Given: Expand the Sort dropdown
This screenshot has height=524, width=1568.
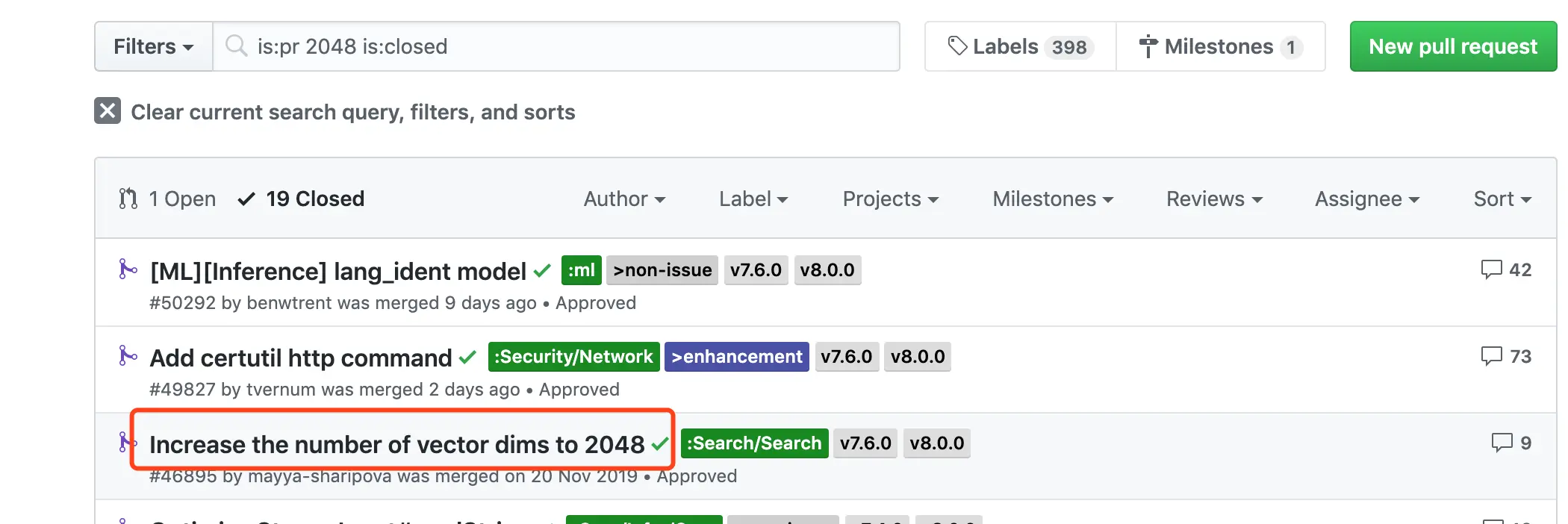Looking at the screenshot, I should point(1502,199).
